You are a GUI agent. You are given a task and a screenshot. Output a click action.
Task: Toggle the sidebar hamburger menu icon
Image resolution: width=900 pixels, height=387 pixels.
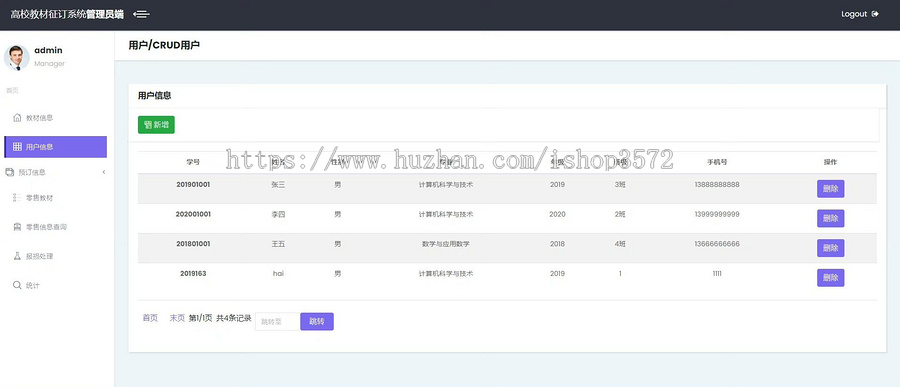[x=141, y=14]
